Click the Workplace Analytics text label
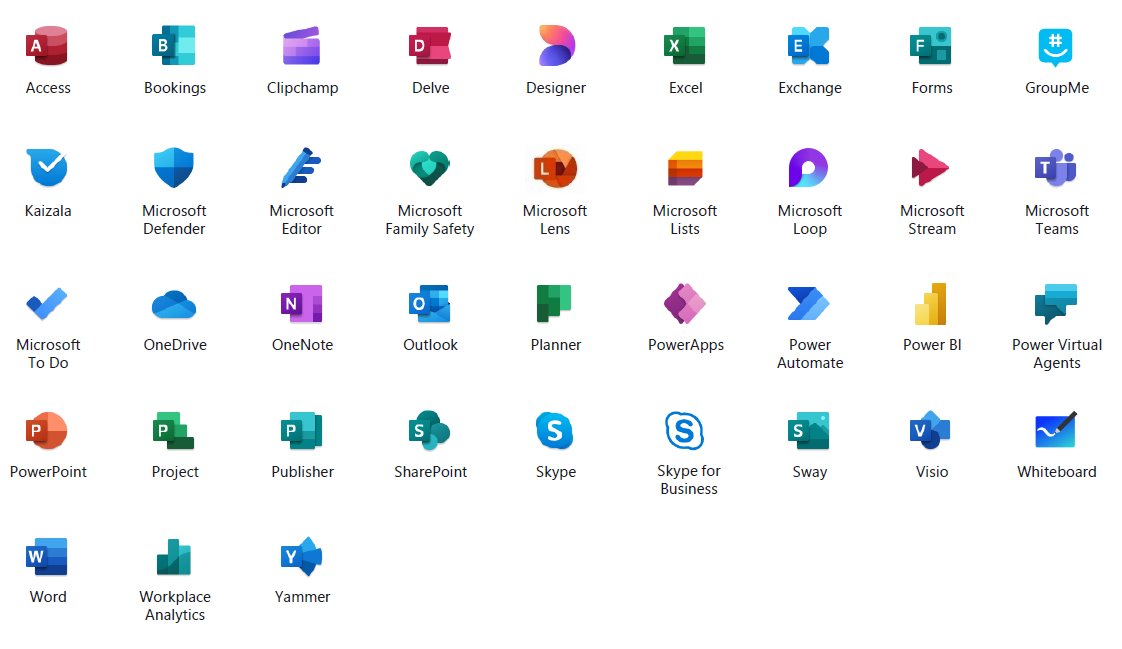The width and height of the screenshot is (1122, 649). (175, 606)
